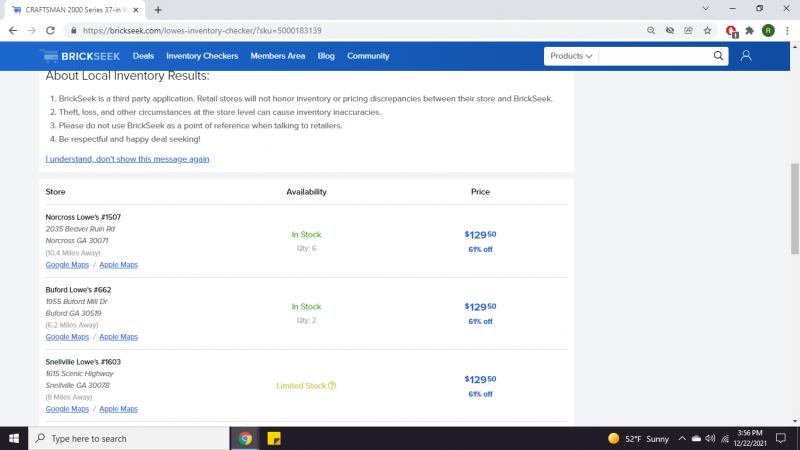Viewport: 800px width, 450px height.
Task: Click Limited Stock status text for Snellville
Action: 301,386
